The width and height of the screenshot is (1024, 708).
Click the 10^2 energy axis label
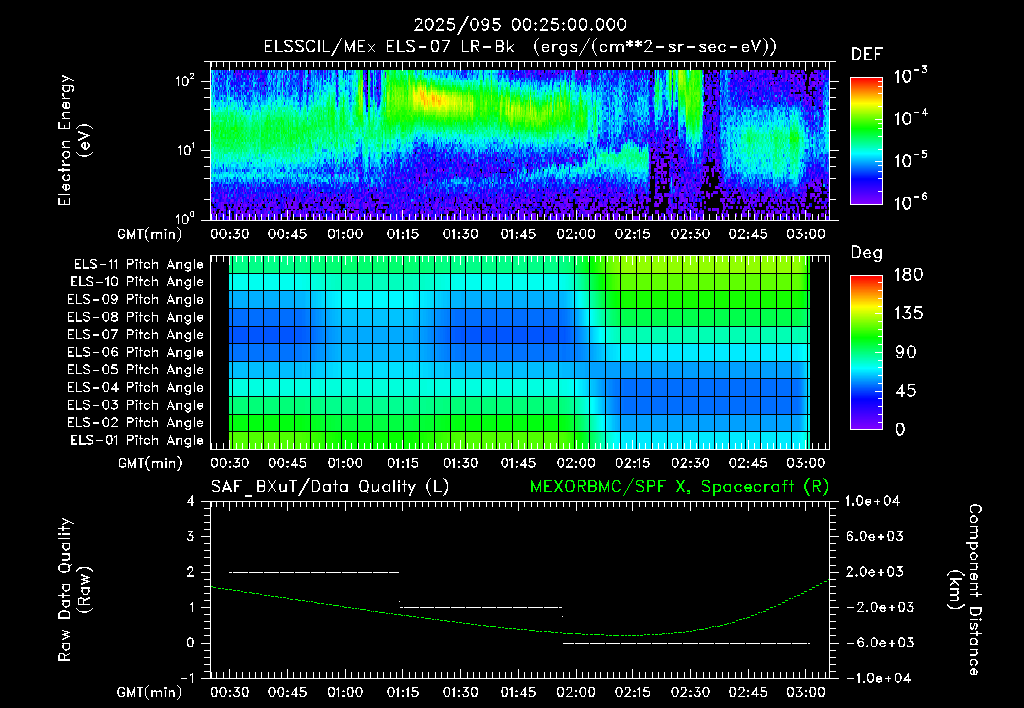186,82
